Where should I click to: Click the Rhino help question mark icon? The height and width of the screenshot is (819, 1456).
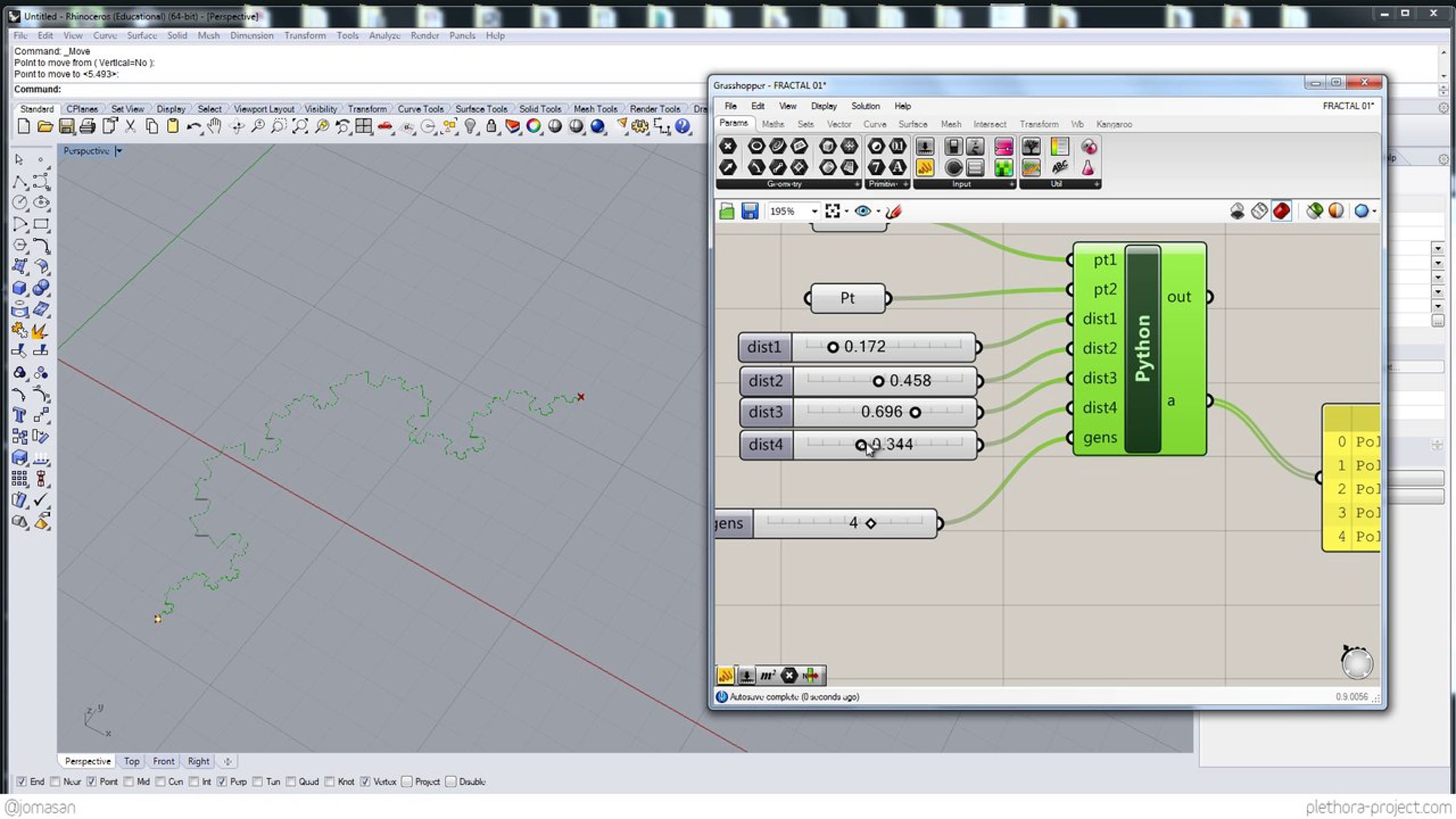pos(682,126)
